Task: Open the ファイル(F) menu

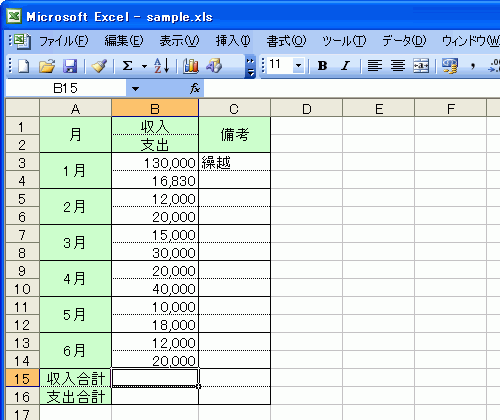Action: [64, 41]
